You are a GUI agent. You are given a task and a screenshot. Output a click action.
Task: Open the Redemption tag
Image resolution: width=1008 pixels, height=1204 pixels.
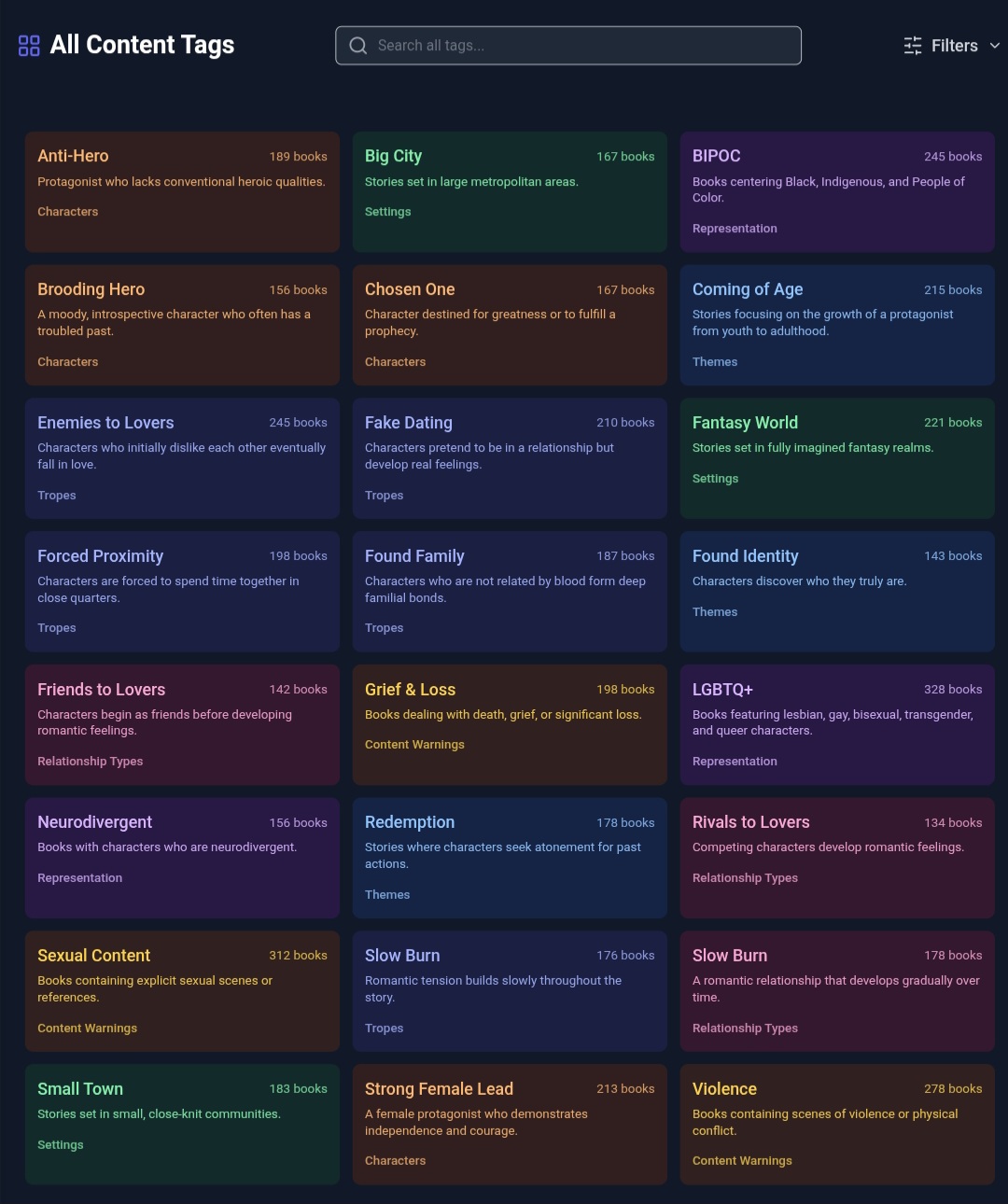pyautogui.click(x=510, y=858)
